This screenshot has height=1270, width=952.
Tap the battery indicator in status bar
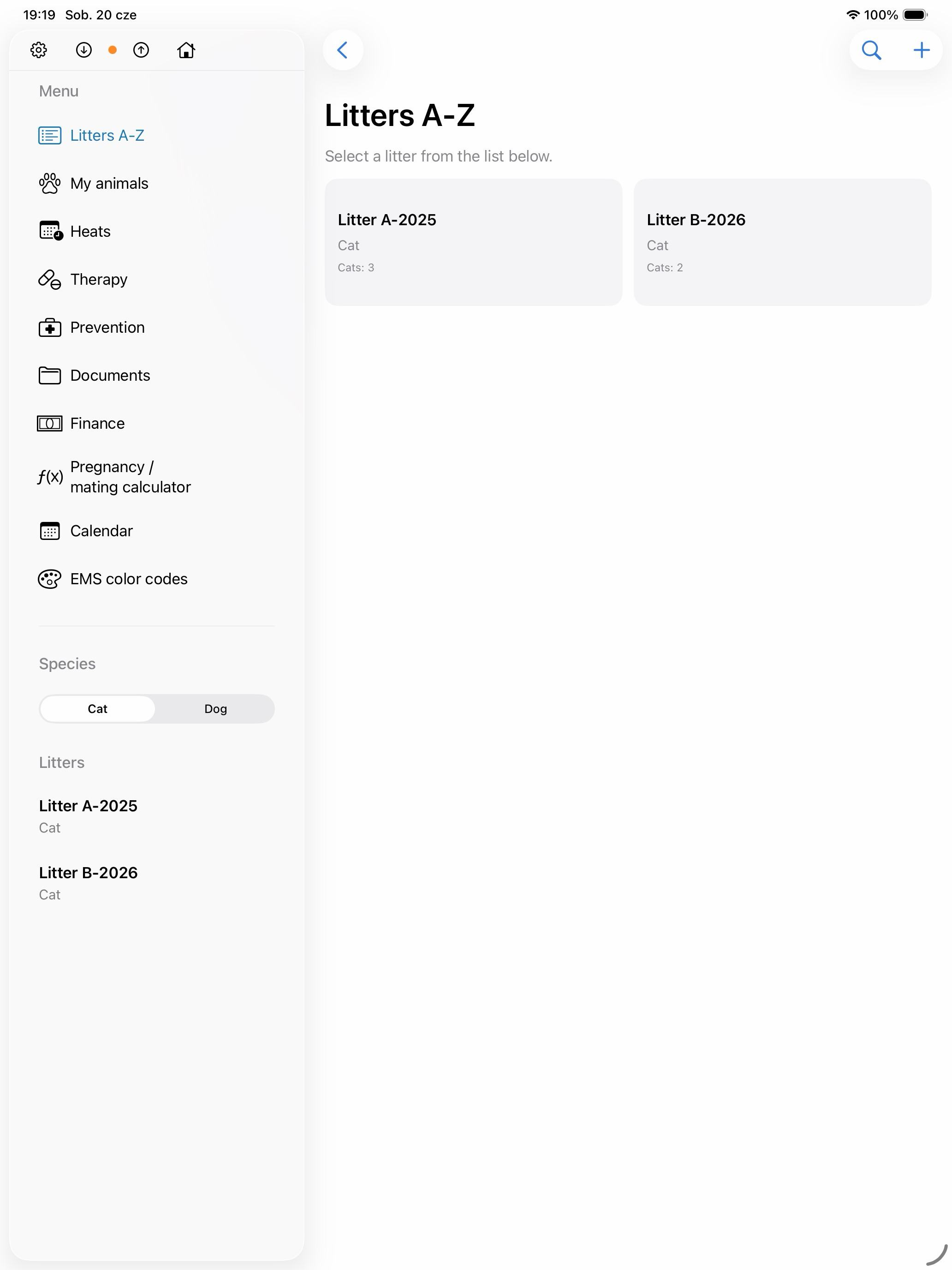[x=915, y=15]
